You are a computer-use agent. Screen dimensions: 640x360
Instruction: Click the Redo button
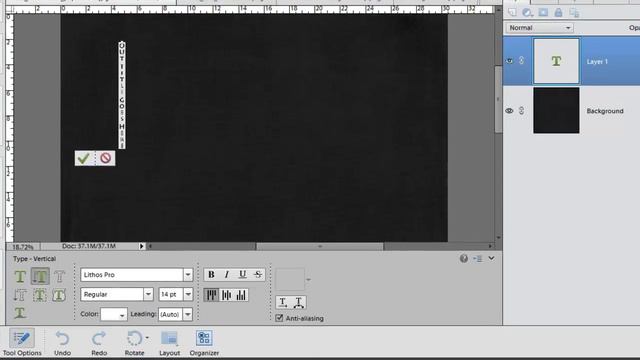point(99,342)
